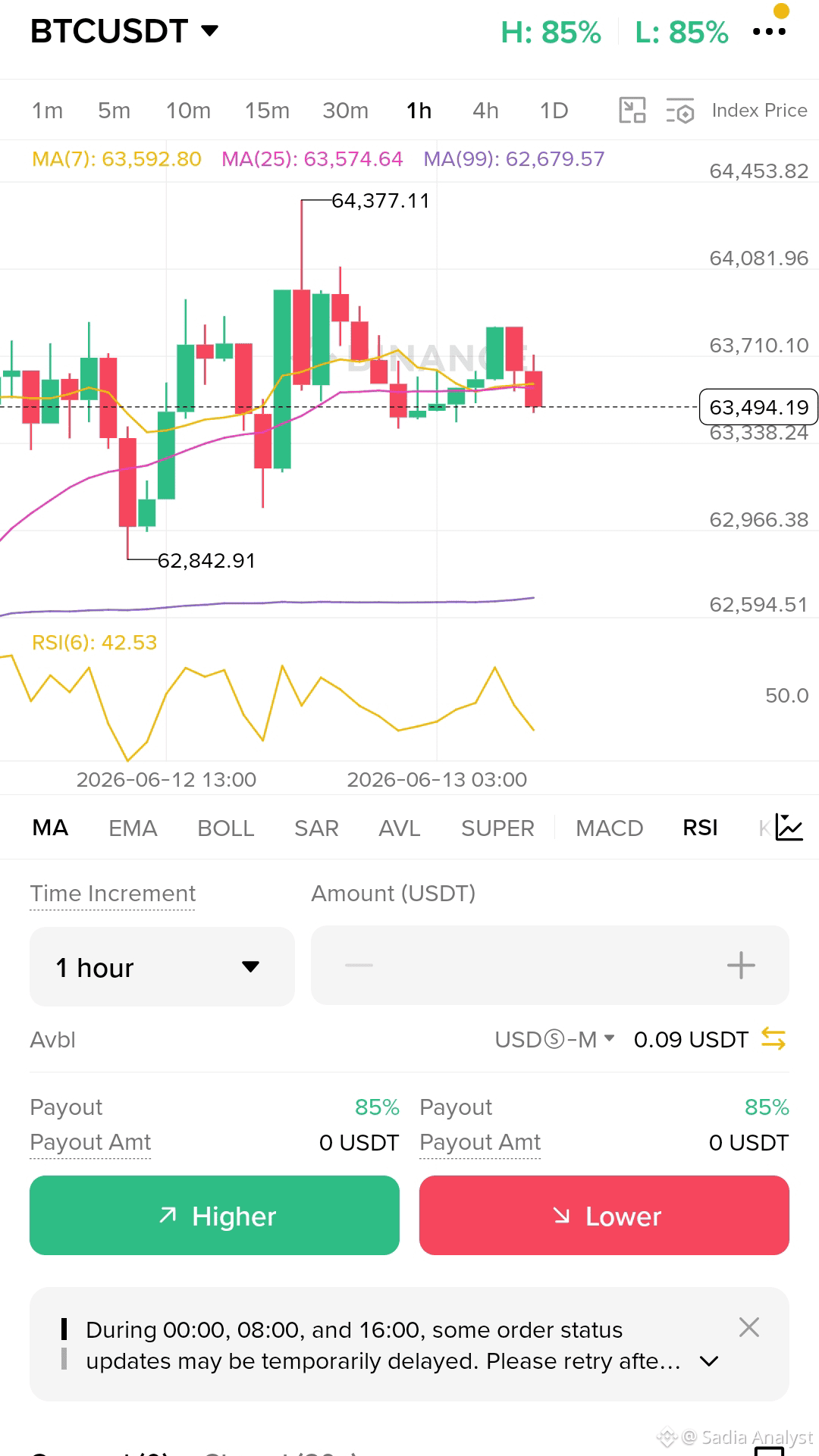Screen dimensions: 819x1456
Task: Click the 64,377.11 high price marker
Action: (381, 201)
